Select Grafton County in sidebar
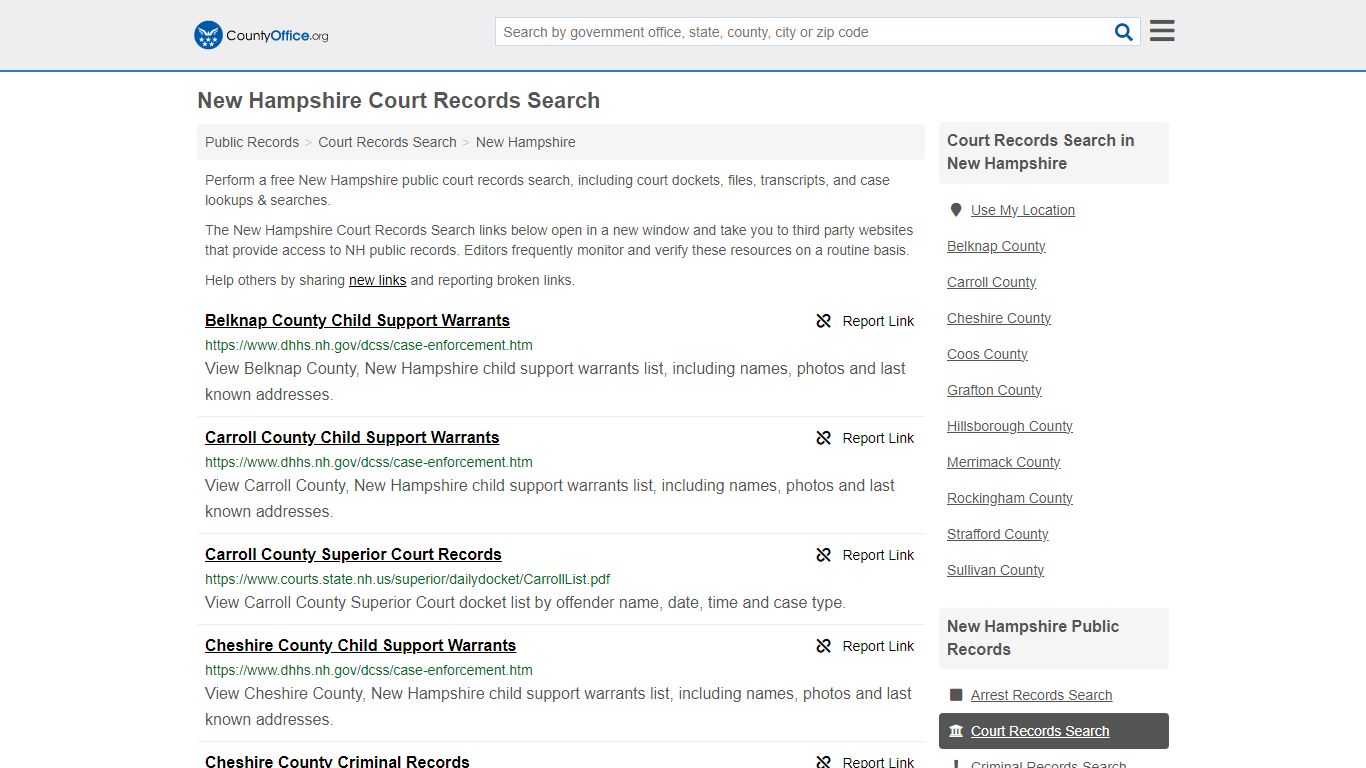The width and height of the screenshot is (1366, 768). [x=994, y=390]
